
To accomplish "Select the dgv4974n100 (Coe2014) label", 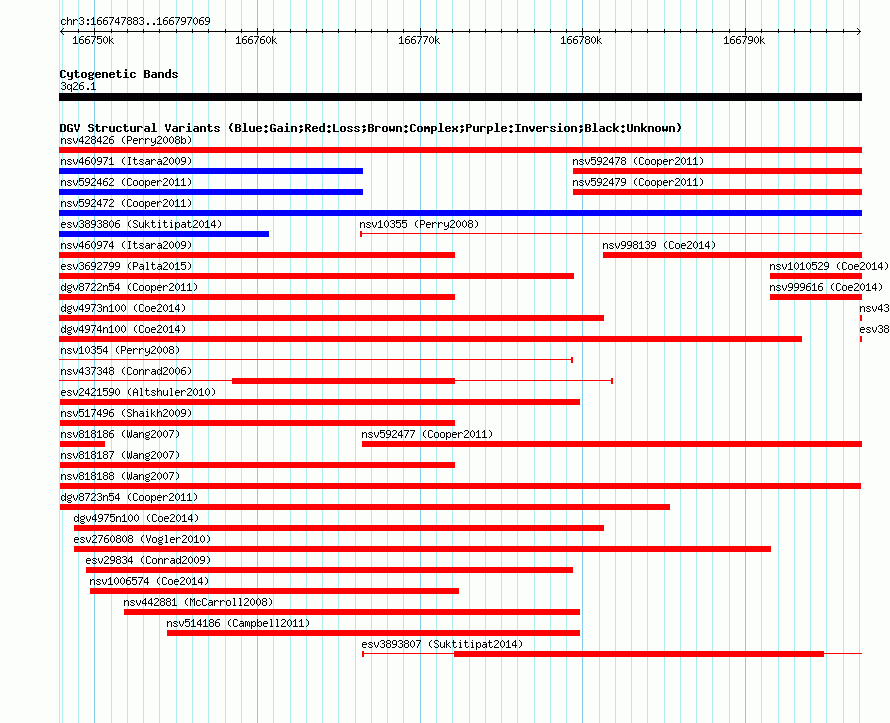I will [x=123, y=329].
